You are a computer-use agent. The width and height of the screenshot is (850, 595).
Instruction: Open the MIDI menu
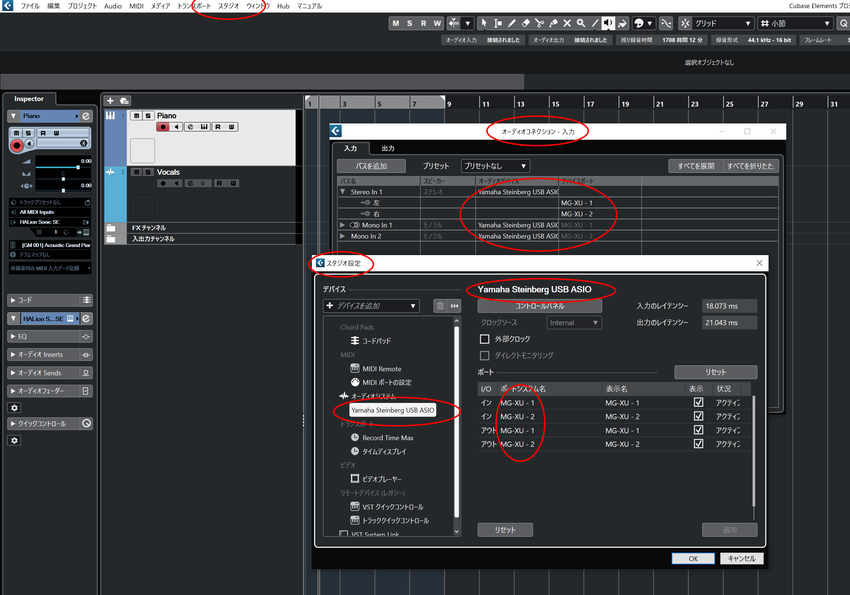(136, 6)
